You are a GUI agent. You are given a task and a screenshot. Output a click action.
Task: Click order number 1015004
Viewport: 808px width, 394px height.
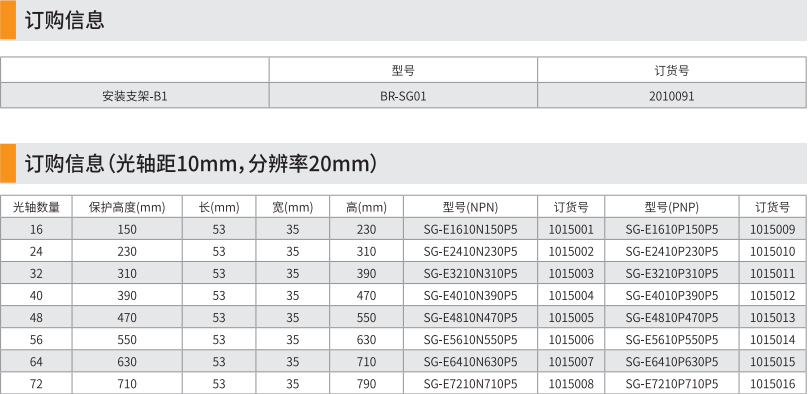[x=571, y=296]
